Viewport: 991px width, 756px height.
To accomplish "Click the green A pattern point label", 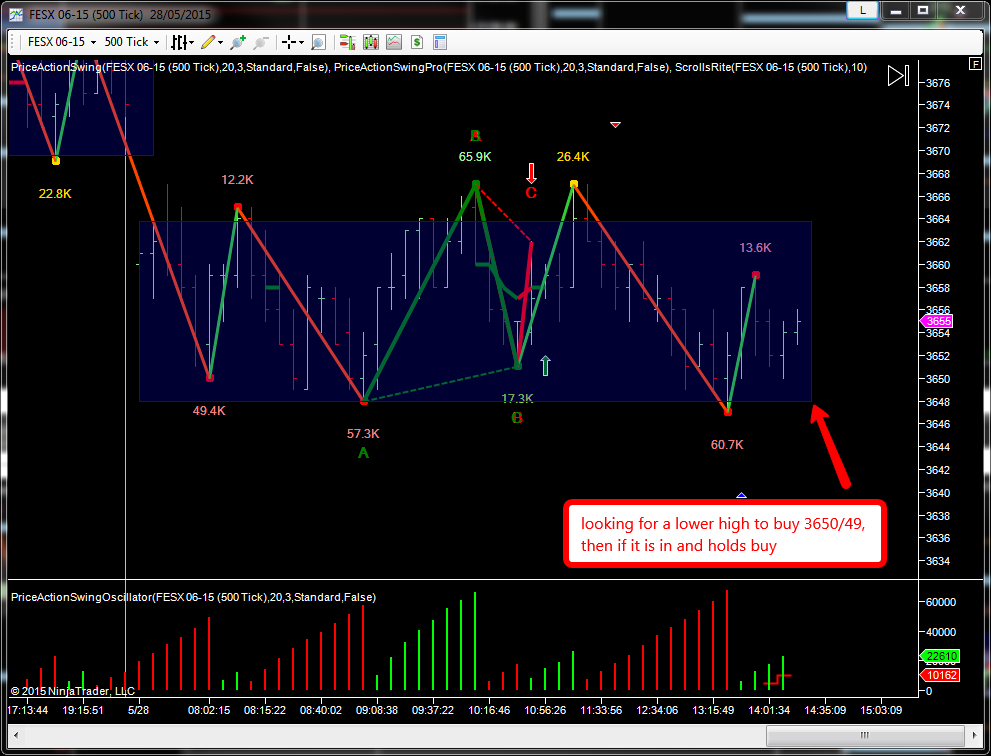I will pyautogui.click(x=363, y=453).
